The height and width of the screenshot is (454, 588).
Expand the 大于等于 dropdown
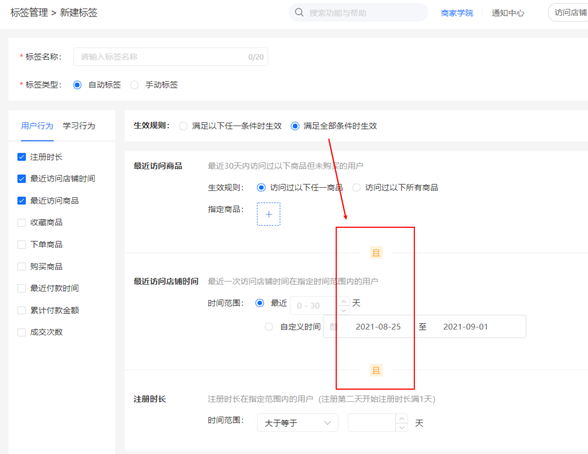coord(297,423)
